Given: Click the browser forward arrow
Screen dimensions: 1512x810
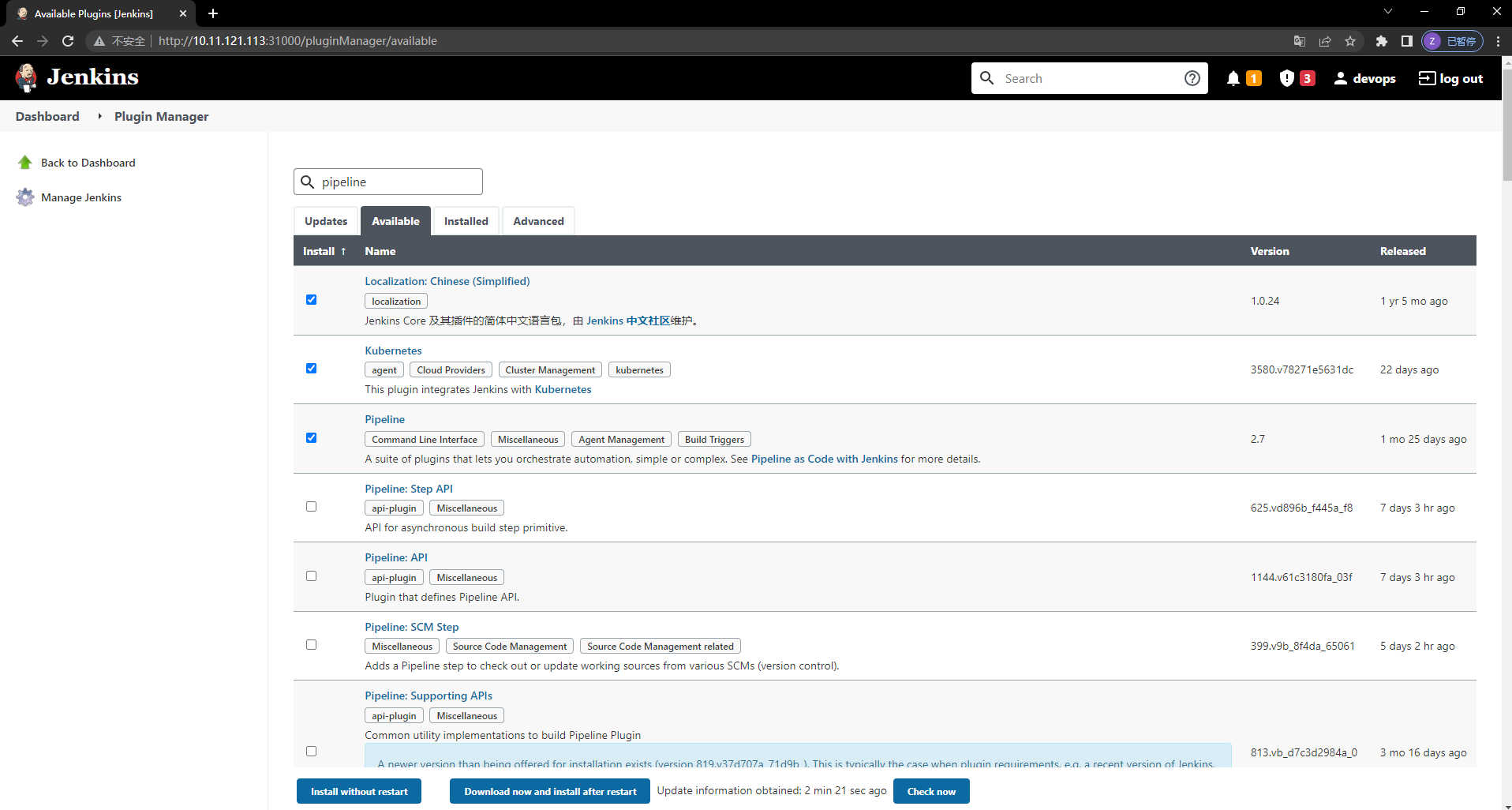Looking at the screenshot, I should click(x=43, y=41).
